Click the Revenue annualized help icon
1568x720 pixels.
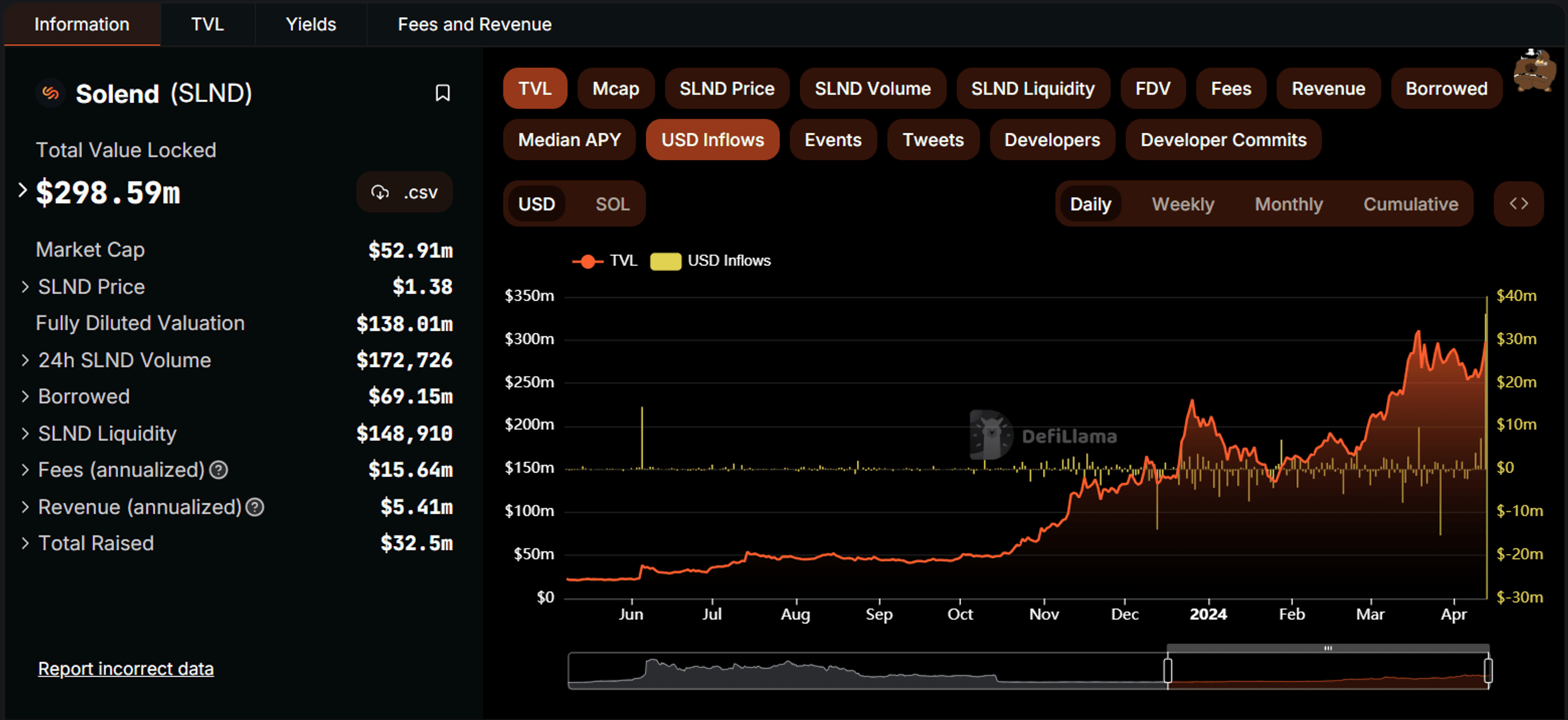point(255,507)
